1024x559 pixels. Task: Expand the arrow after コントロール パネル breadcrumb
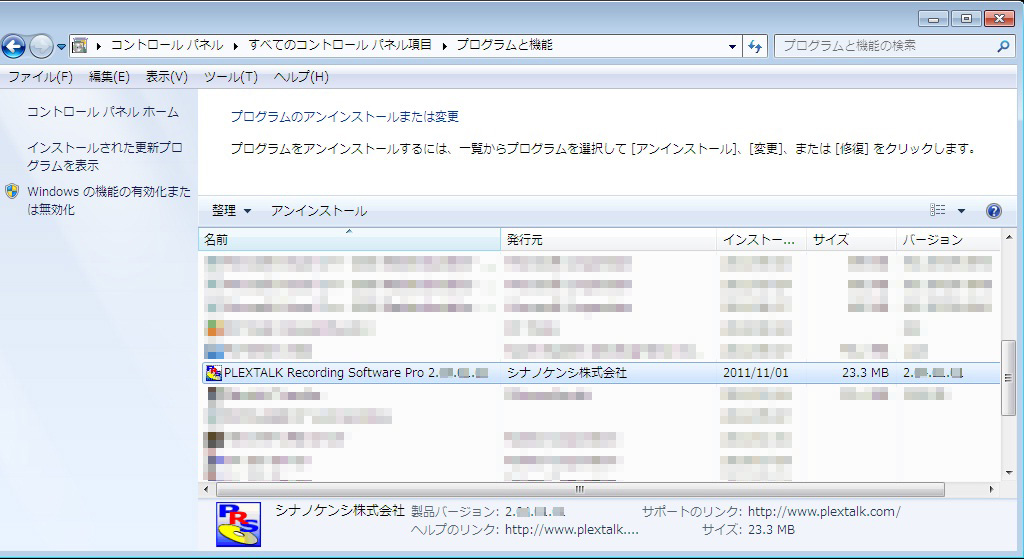click(x=236, y=46)
